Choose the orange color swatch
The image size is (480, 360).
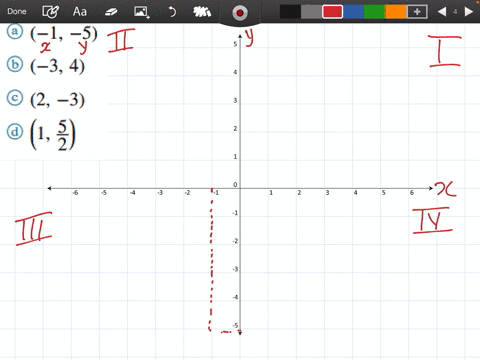pyautogui.click(x=396, y=12)
